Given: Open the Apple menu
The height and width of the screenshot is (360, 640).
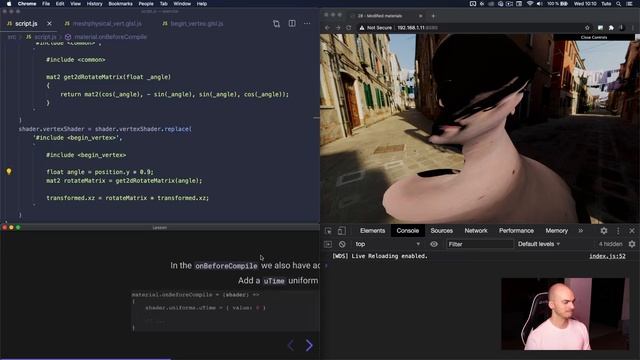Looking at the screenshot, I should coord(9,4).
